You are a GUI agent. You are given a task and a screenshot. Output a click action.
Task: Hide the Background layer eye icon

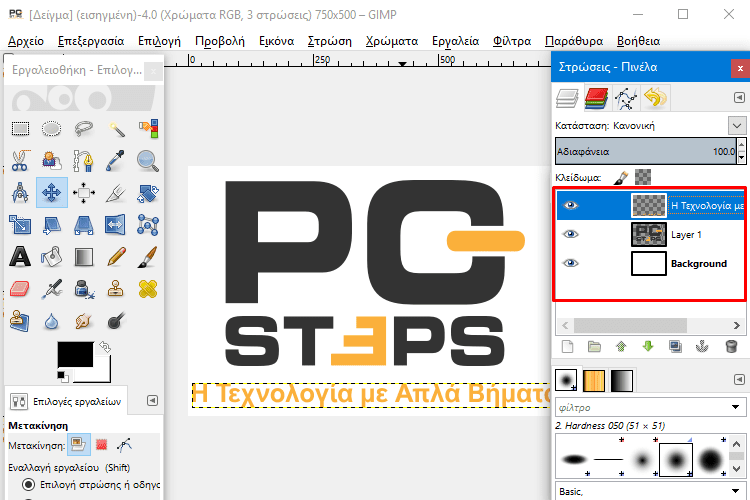coord(570,263)
